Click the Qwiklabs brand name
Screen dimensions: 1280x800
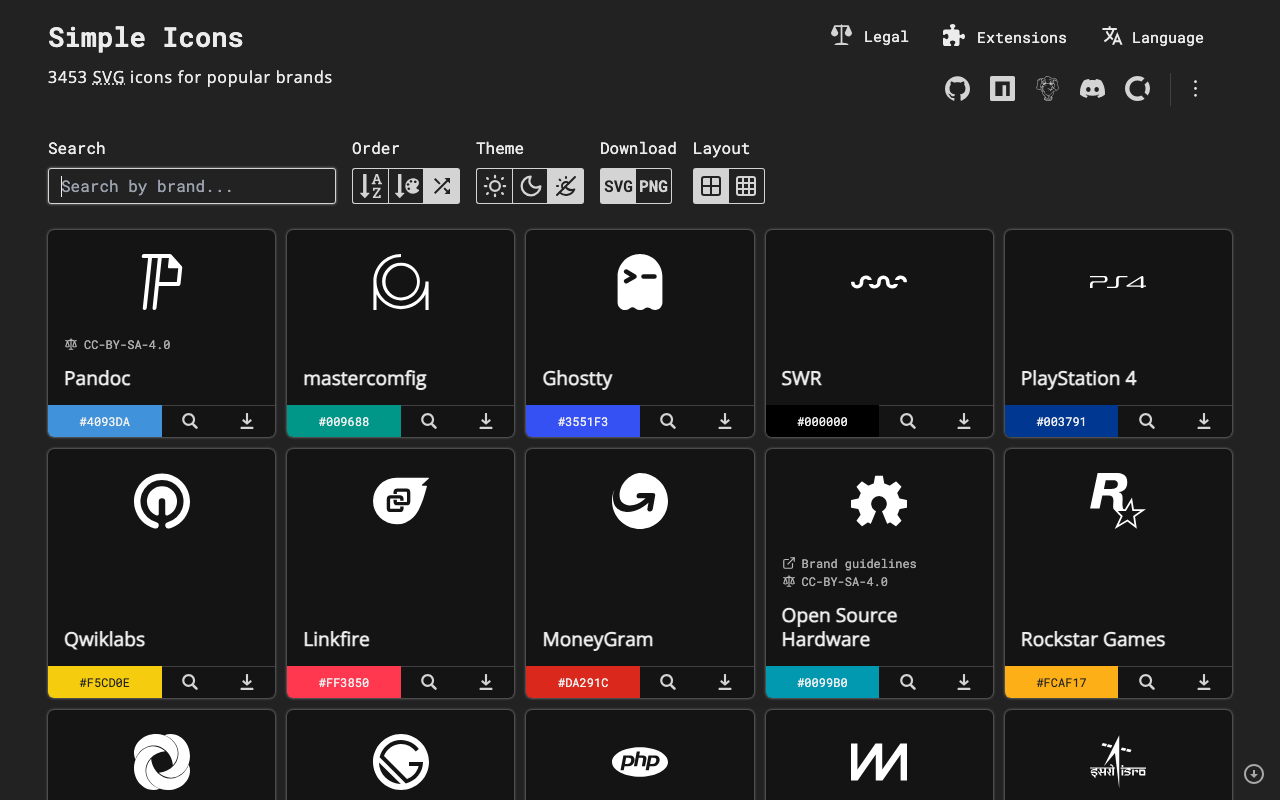[x=105, y=639]
